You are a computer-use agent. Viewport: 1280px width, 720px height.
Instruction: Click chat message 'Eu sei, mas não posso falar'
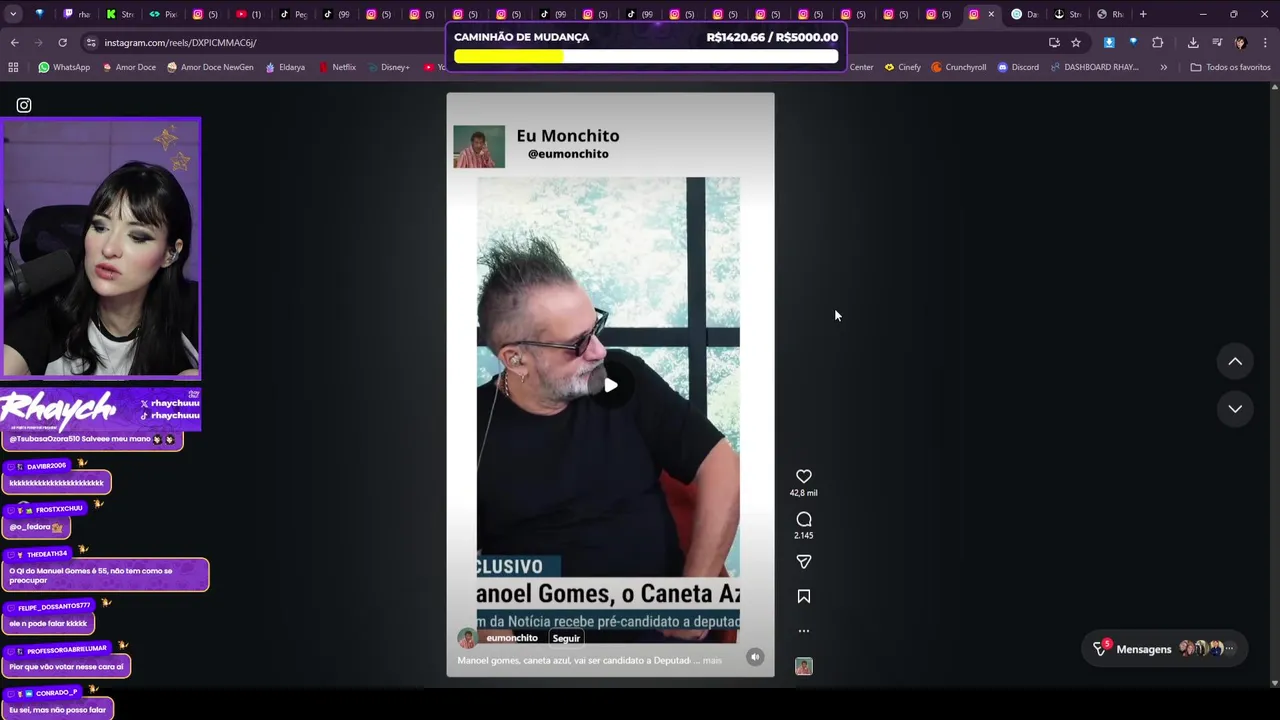click(x=57, y=710)
